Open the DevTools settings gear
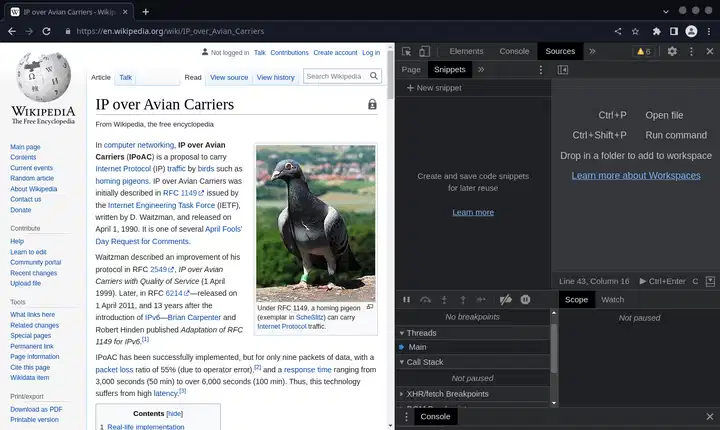This screenshot has width=720, height=430. (x=672, y=51)
